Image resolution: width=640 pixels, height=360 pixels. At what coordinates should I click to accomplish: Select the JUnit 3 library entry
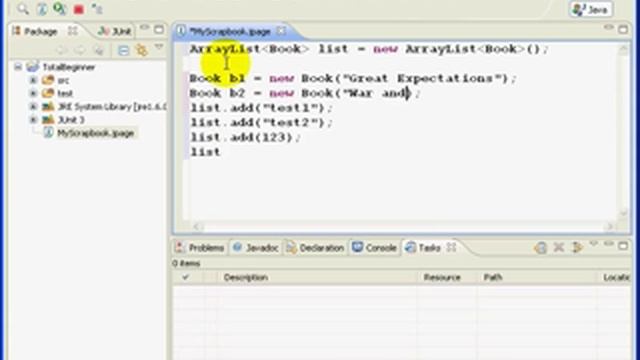(x=71, y=120)
